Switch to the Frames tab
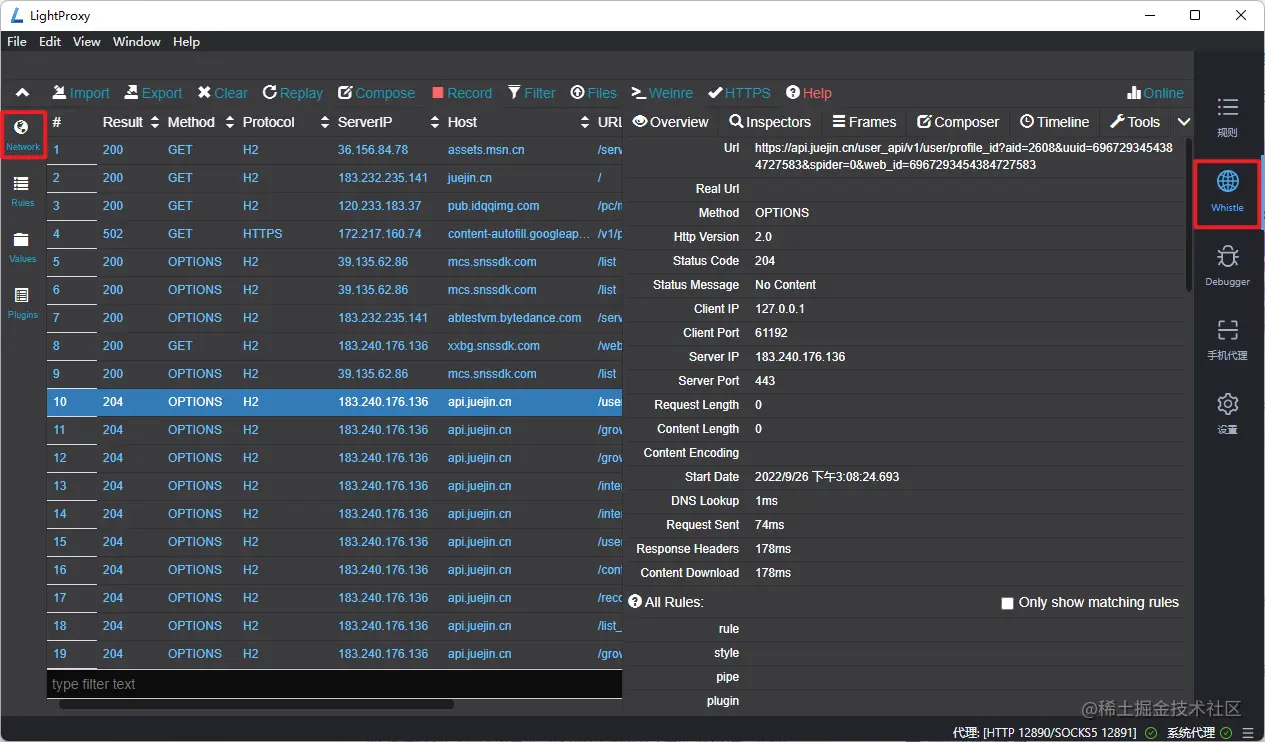 [x=864, y=122]
